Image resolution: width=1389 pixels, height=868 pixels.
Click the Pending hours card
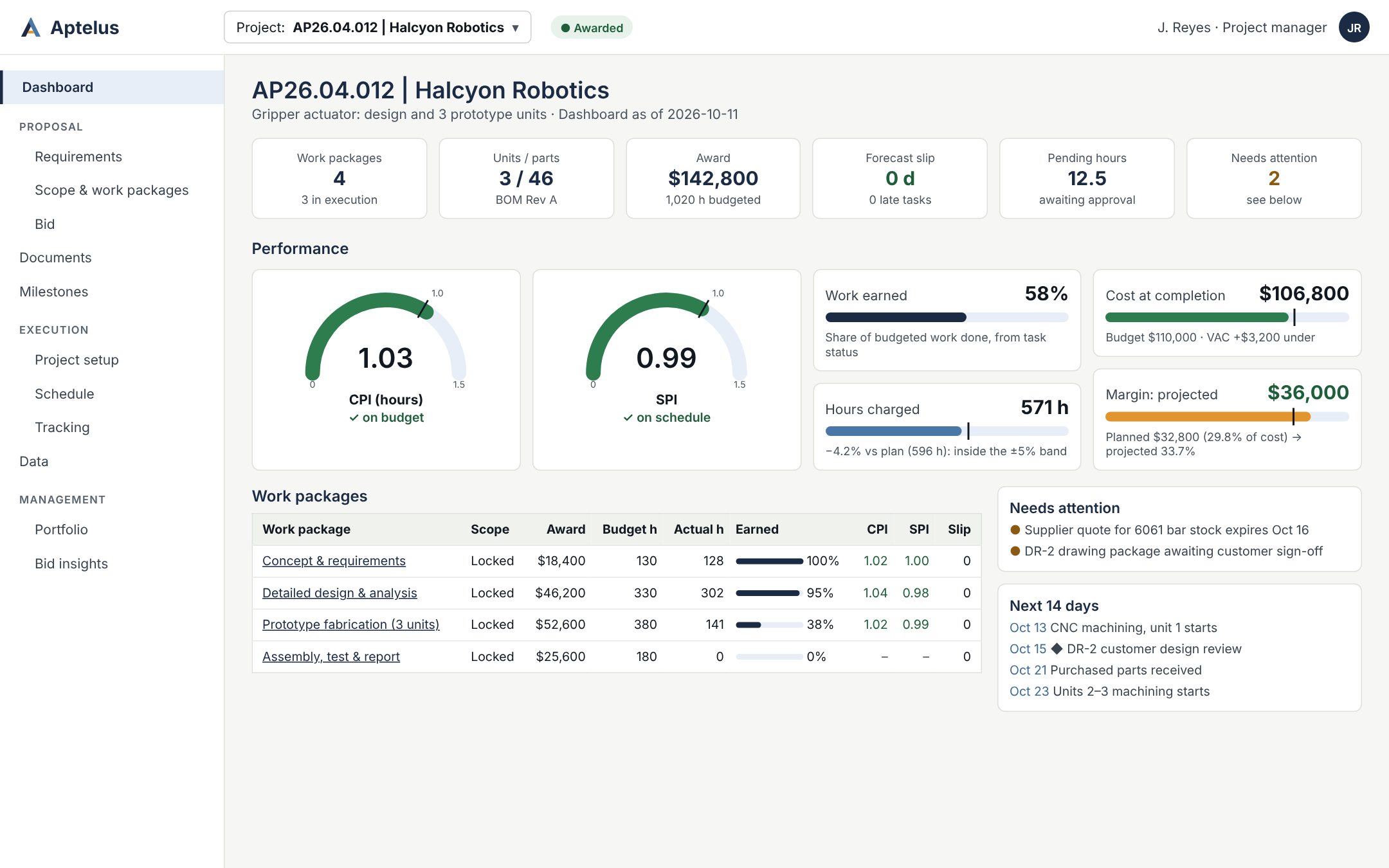[1087, 179]
